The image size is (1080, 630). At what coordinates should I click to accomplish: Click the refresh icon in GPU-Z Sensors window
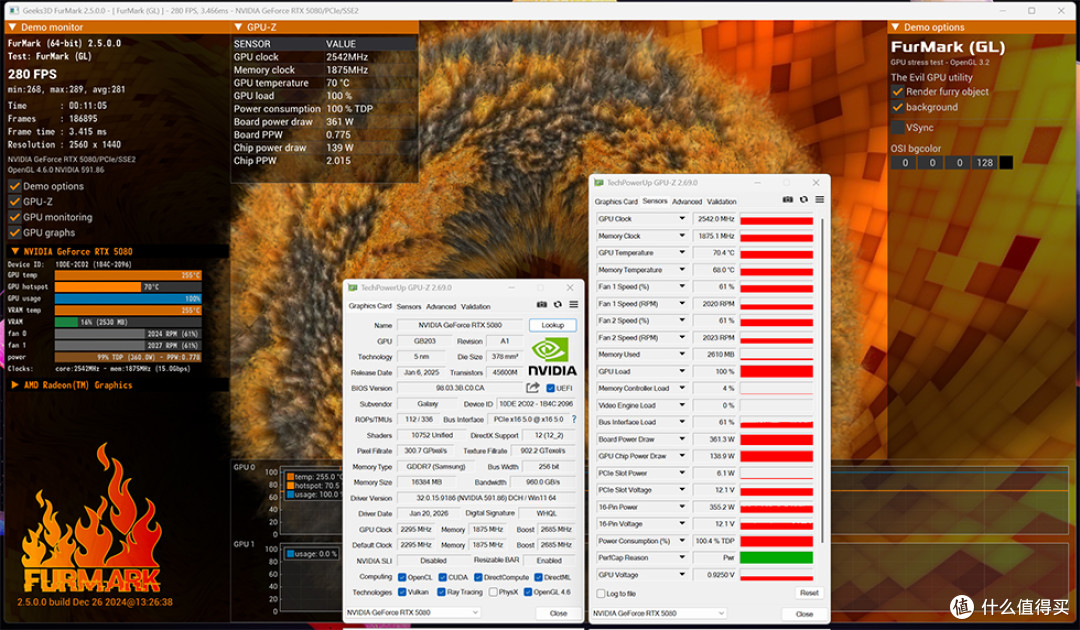pos(803,200)
